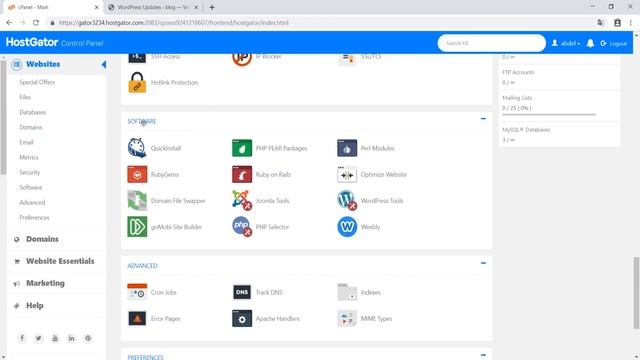Image resolution: width=640 pixels, height=360 pixels.
Task: Open PHP Selector icon
Action: [242, 227]
